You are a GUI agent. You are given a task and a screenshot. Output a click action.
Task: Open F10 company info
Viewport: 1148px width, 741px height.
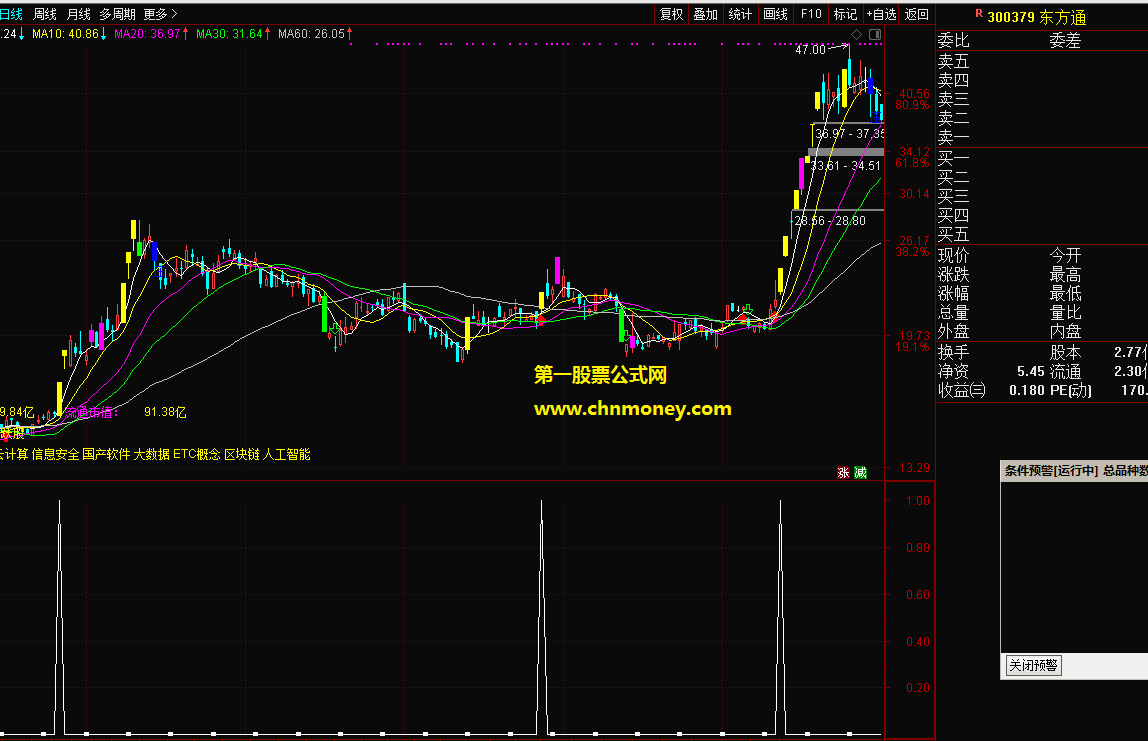click(810, 14)
